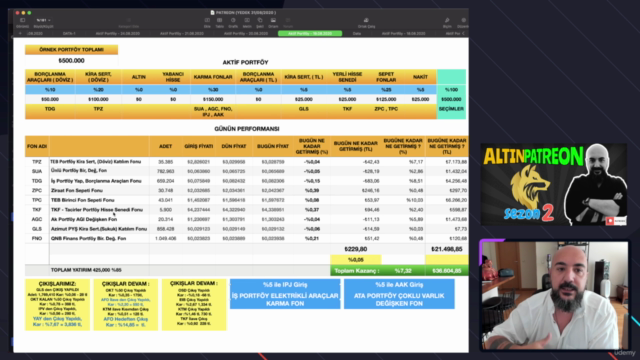Select the %100 total cell
The height and width of the screenshot is (360, 640).
[x=451, y=89]
